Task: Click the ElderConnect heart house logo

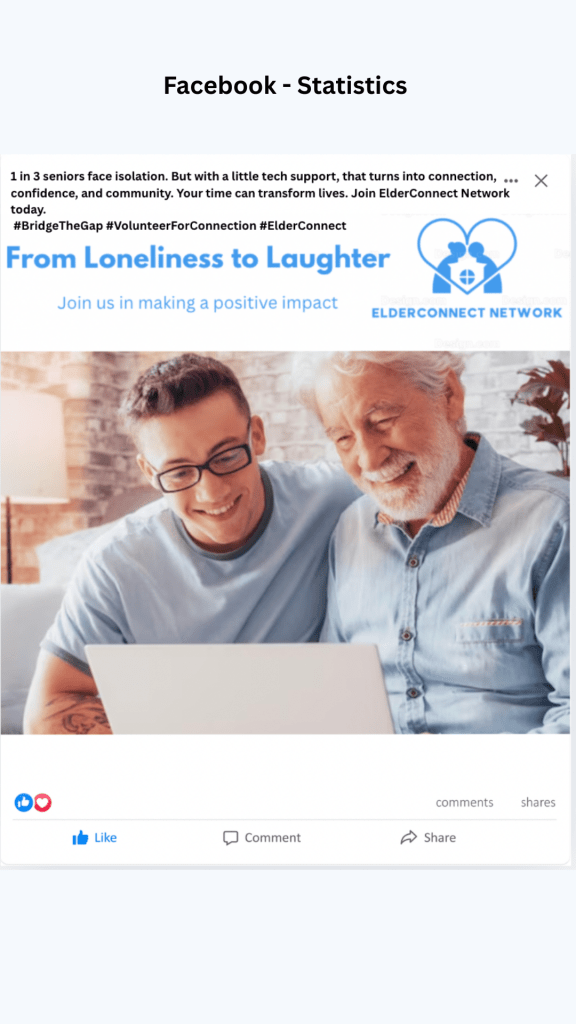Action: click(x=467, y=256)
